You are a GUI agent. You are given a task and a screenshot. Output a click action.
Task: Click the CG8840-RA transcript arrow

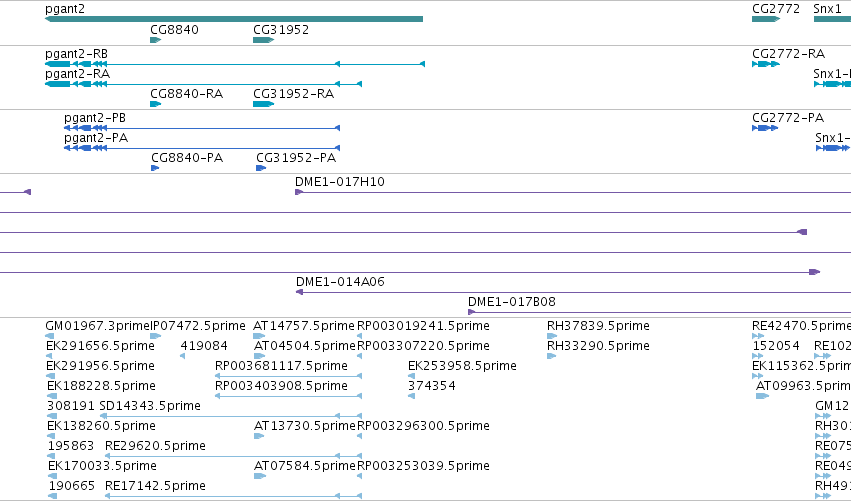click(x=156, y=104)
